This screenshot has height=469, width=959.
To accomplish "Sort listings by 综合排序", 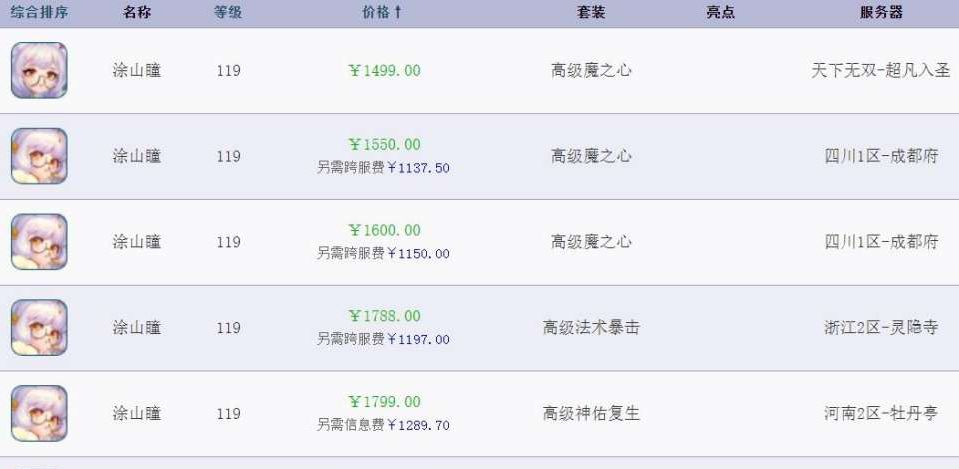I will pyautogui.click(x=39, y=12).
